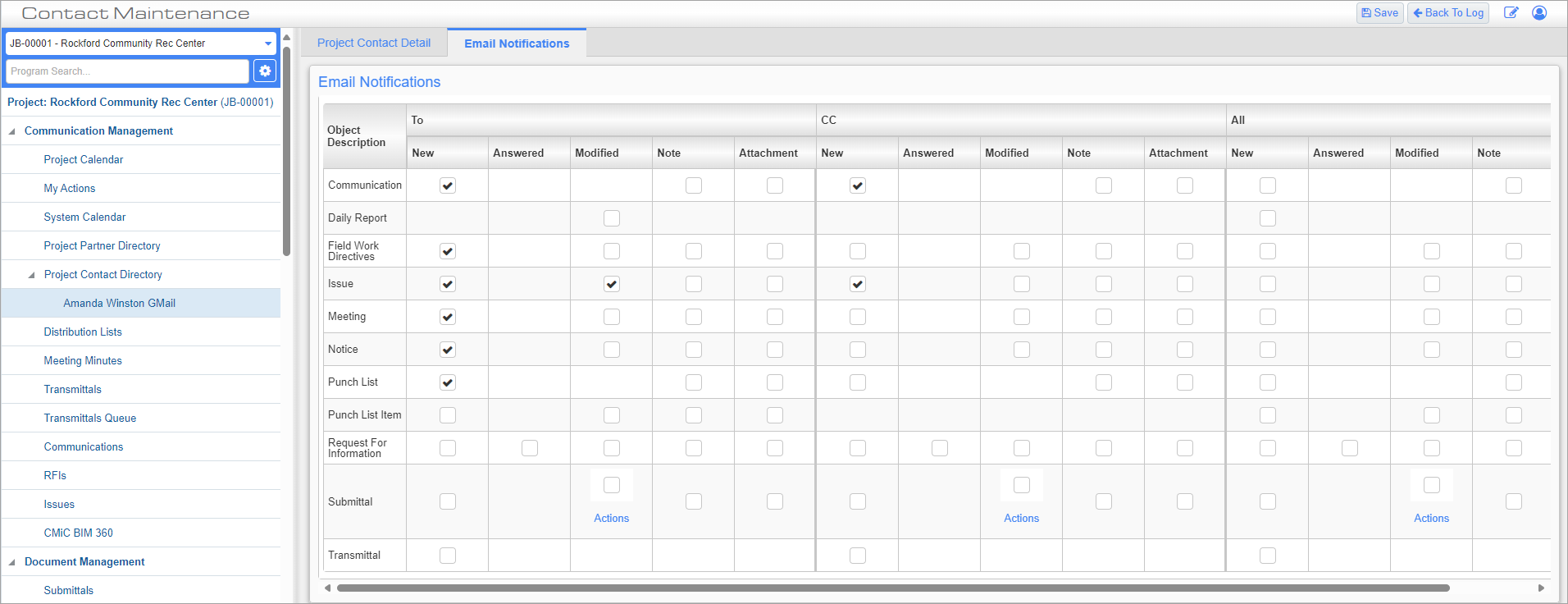
Task: Open the JB-00001 project dropdown
Action: pyautogui.click(x=141, y=43)
